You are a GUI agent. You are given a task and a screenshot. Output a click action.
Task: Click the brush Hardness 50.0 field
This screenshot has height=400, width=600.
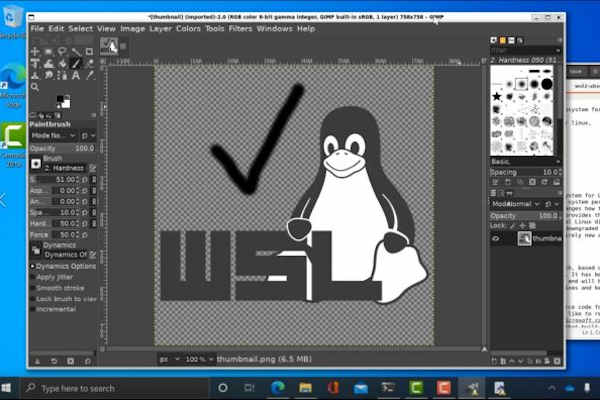point(55,223)
